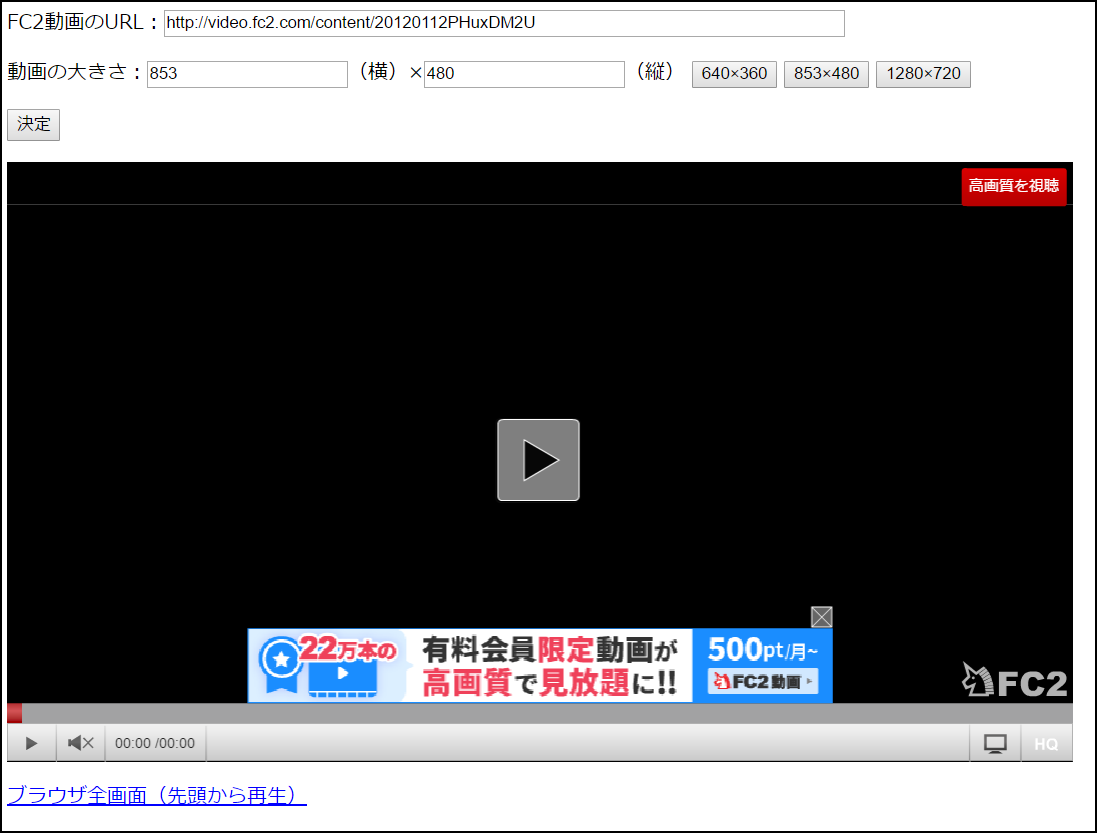Click the red 高画質を視聴 button
The height and width of the screenshot is (833, 1097).
click(x=1014, y=187)
